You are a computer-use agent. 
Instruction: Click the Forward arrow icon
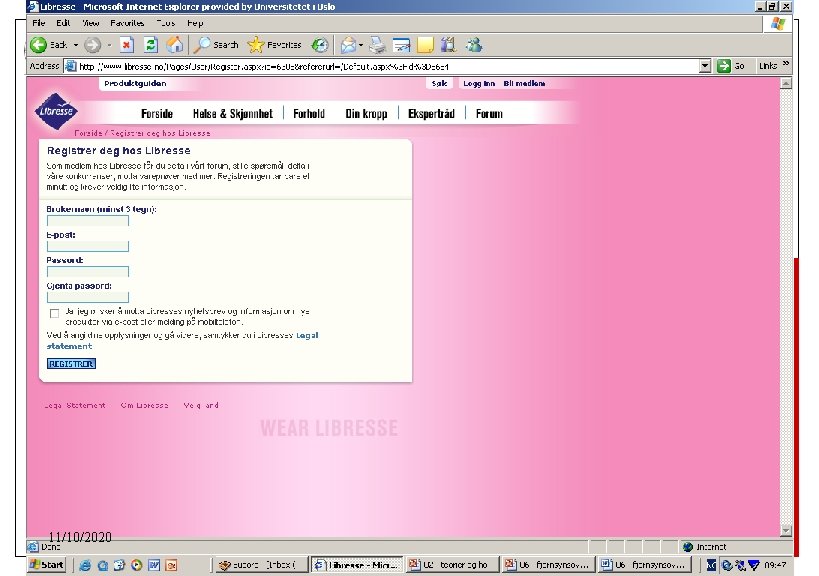tap(92, 45)
